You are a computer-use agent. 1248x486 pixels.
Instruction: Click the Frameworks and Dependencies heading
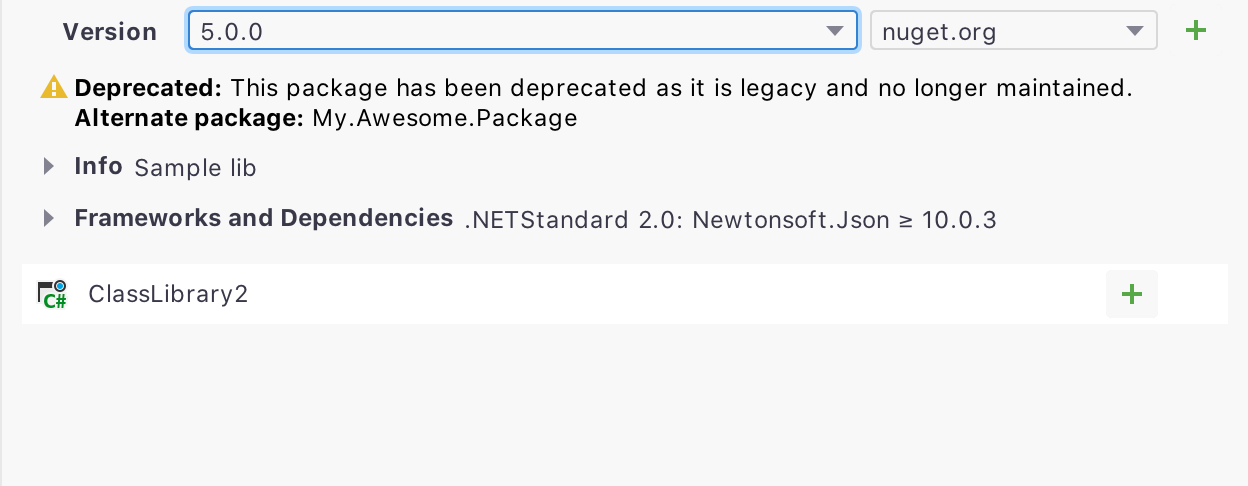[x=264, y=218]
